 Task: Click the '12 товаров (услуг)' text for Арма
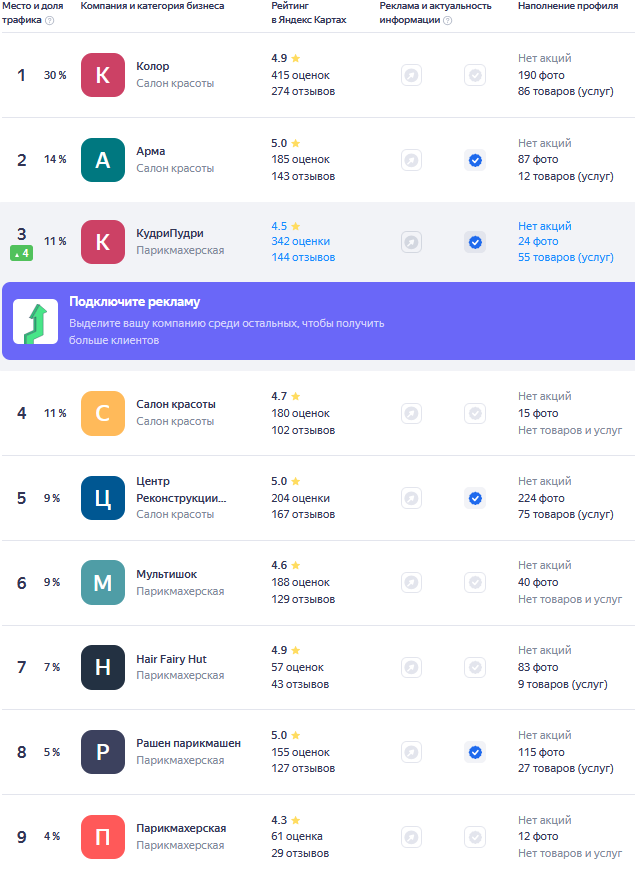(x=565, y=176)
